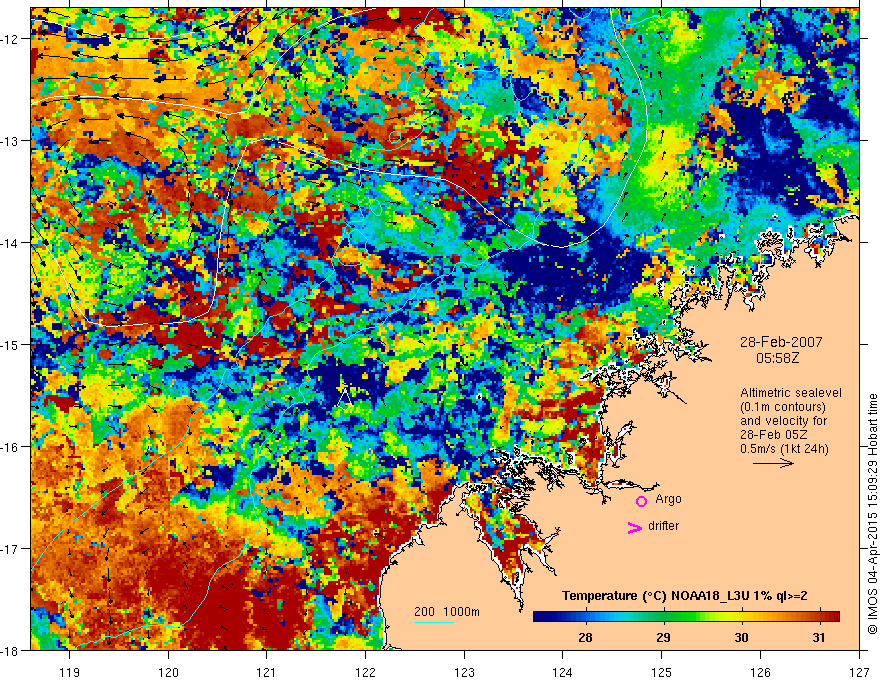The width and height of the screenshot is (880, 680).
Task: Click longitude axis label 120
Action: [168, 672]
